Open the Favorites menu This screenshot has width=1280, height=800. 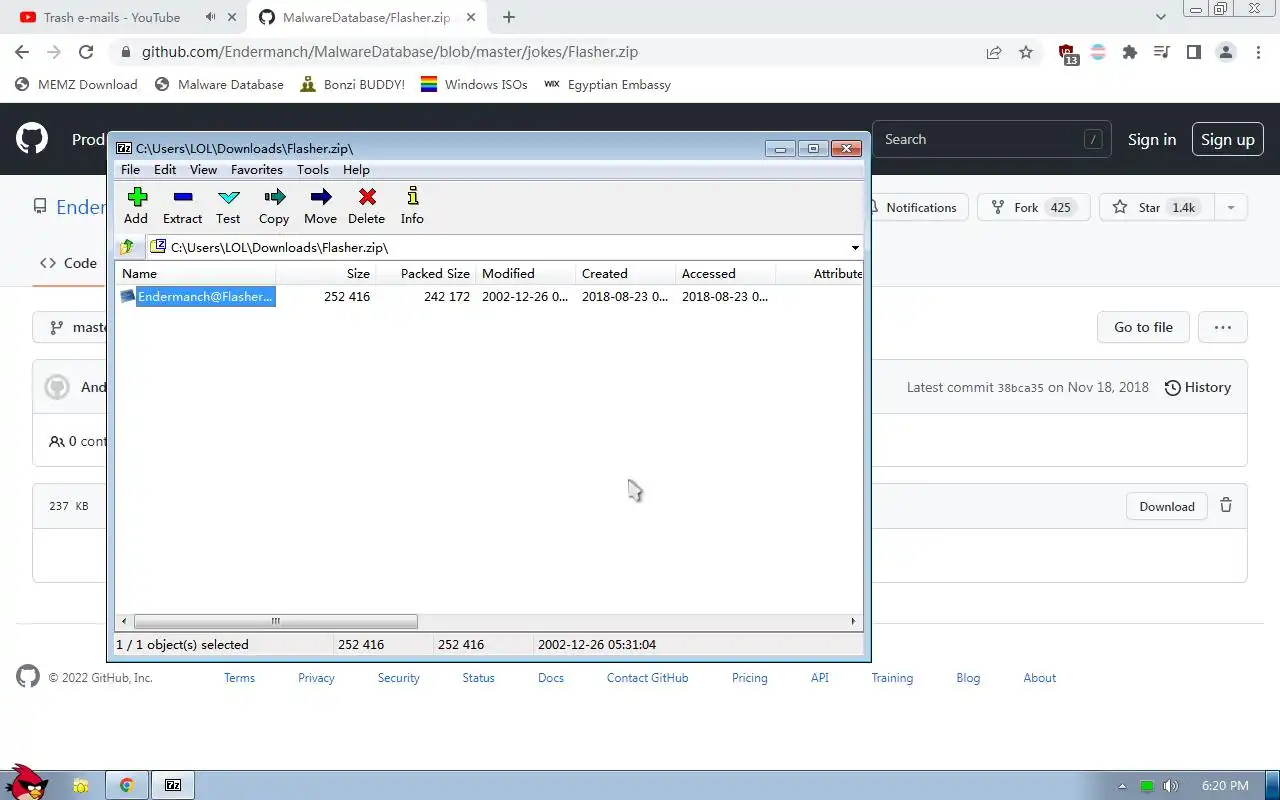click(256, 170)
